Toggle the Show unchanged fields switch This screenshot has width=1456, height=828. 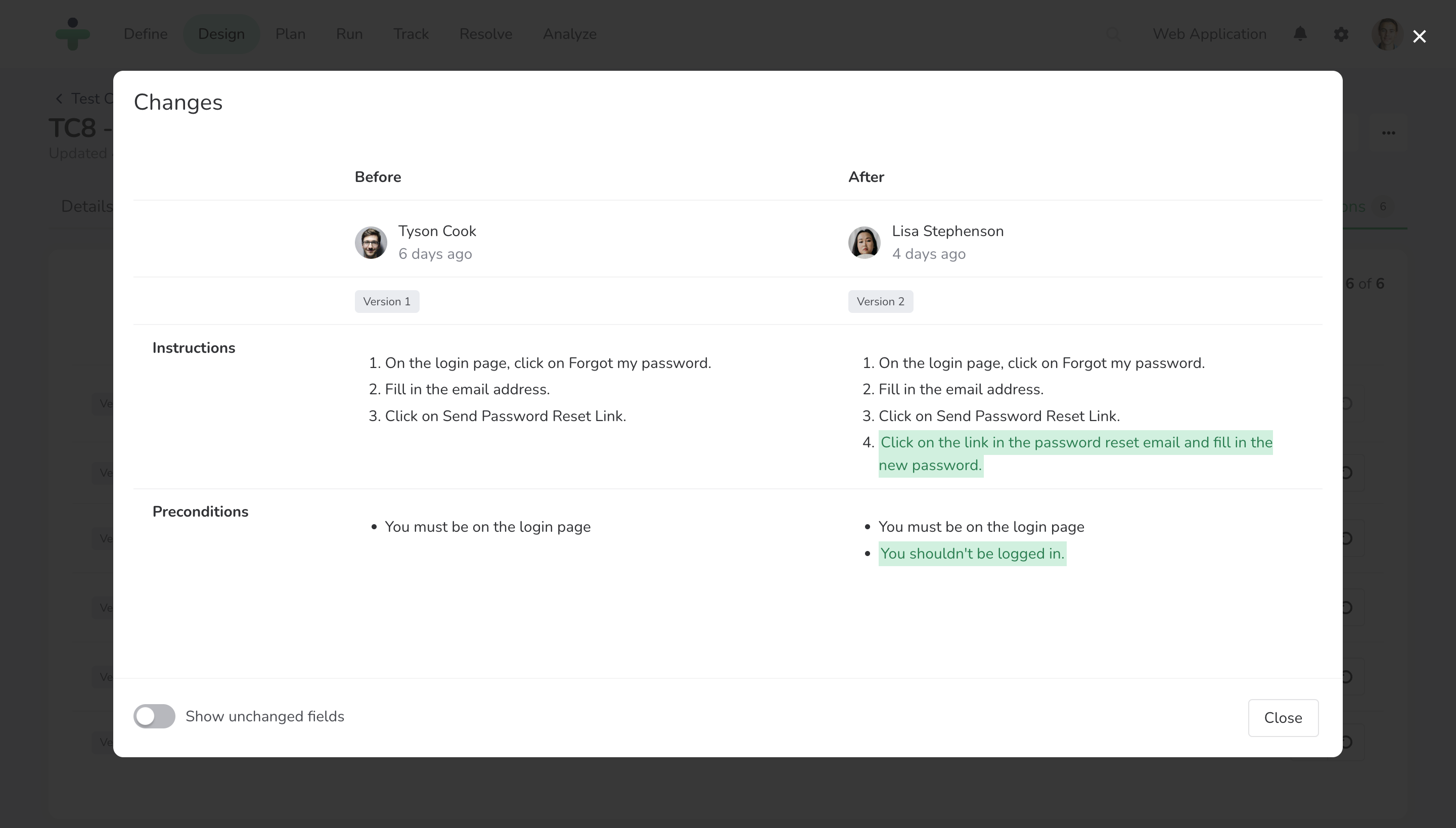pyautogui.click(x=154, y=716)
